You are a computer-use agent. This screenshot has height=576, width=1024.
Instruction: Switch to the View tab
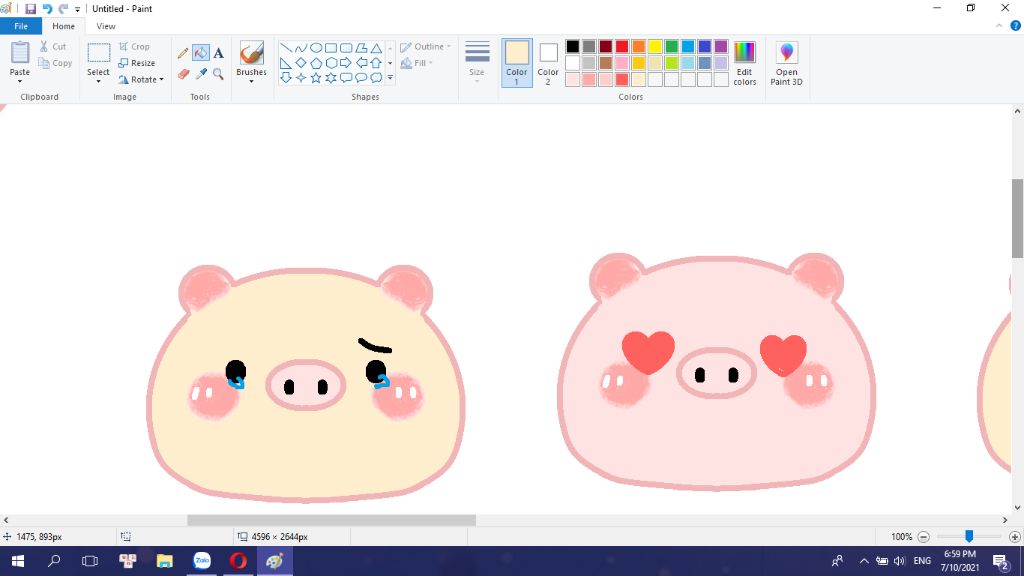tap(106, 26)
